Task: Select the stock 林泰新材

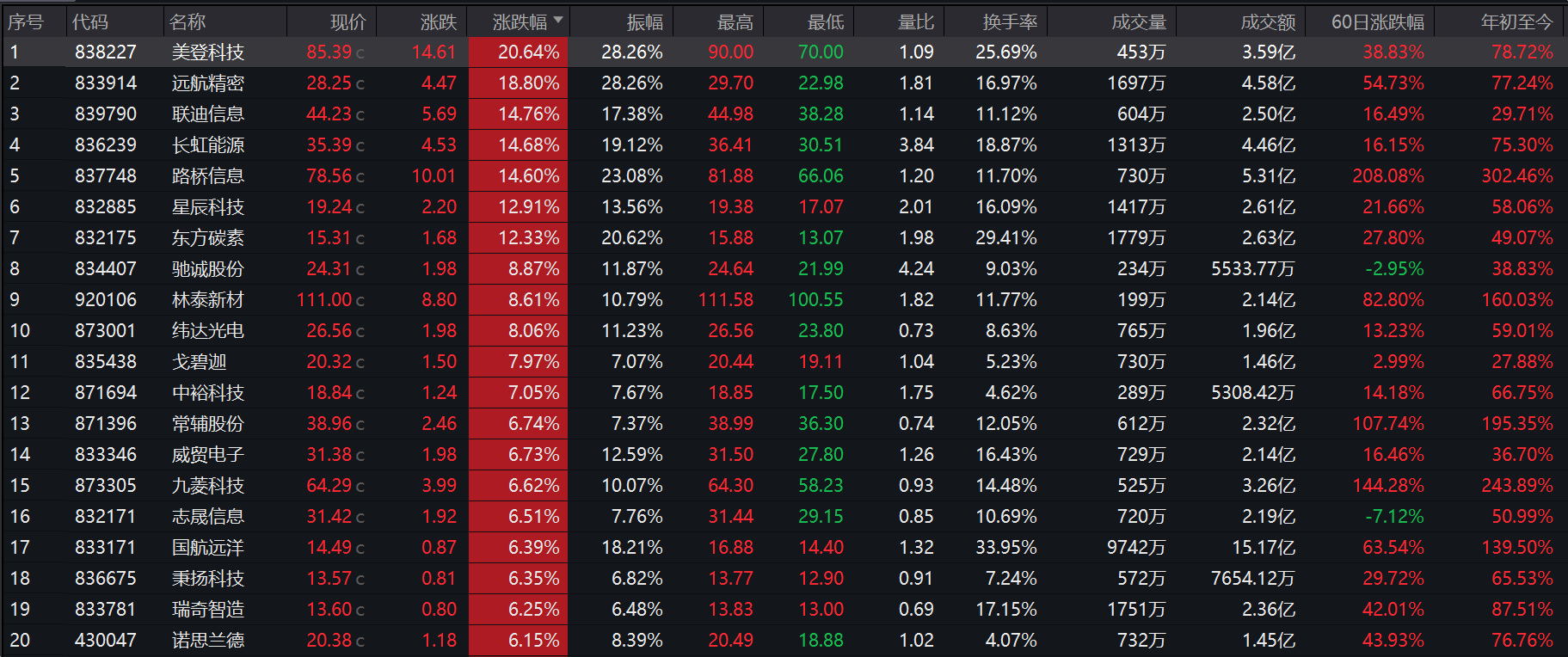Action: pyautogui.click(x=208, y=300)
